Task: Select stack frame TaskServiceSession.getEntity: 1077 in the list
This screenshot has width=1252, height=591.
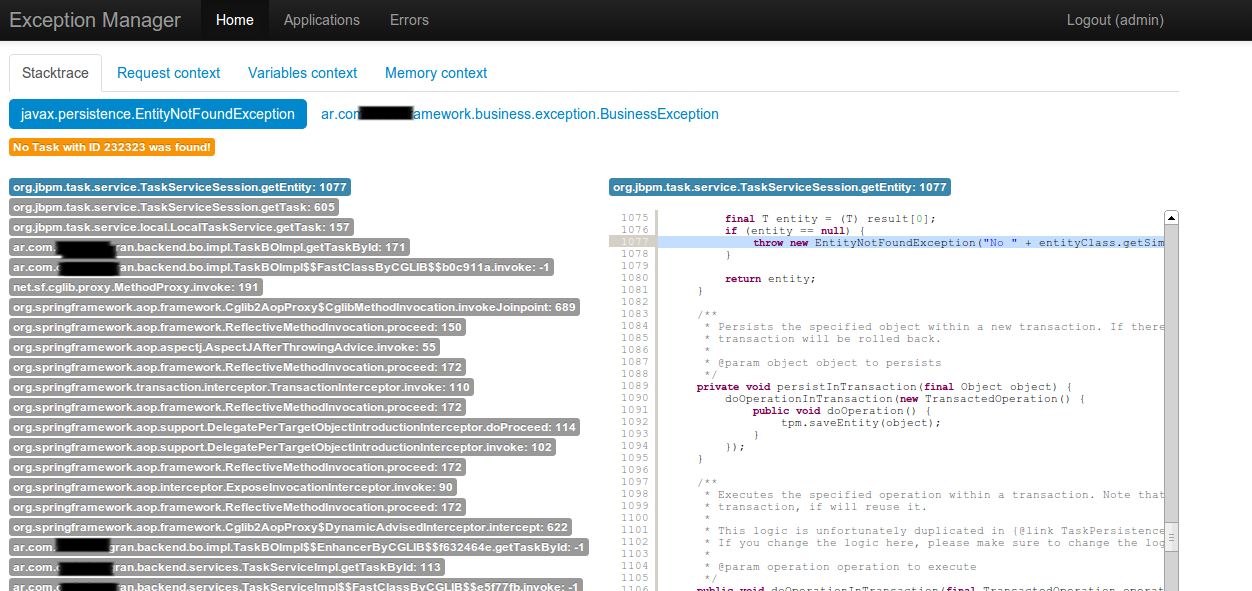Action: pyautogui.click(x=180, y=187)
